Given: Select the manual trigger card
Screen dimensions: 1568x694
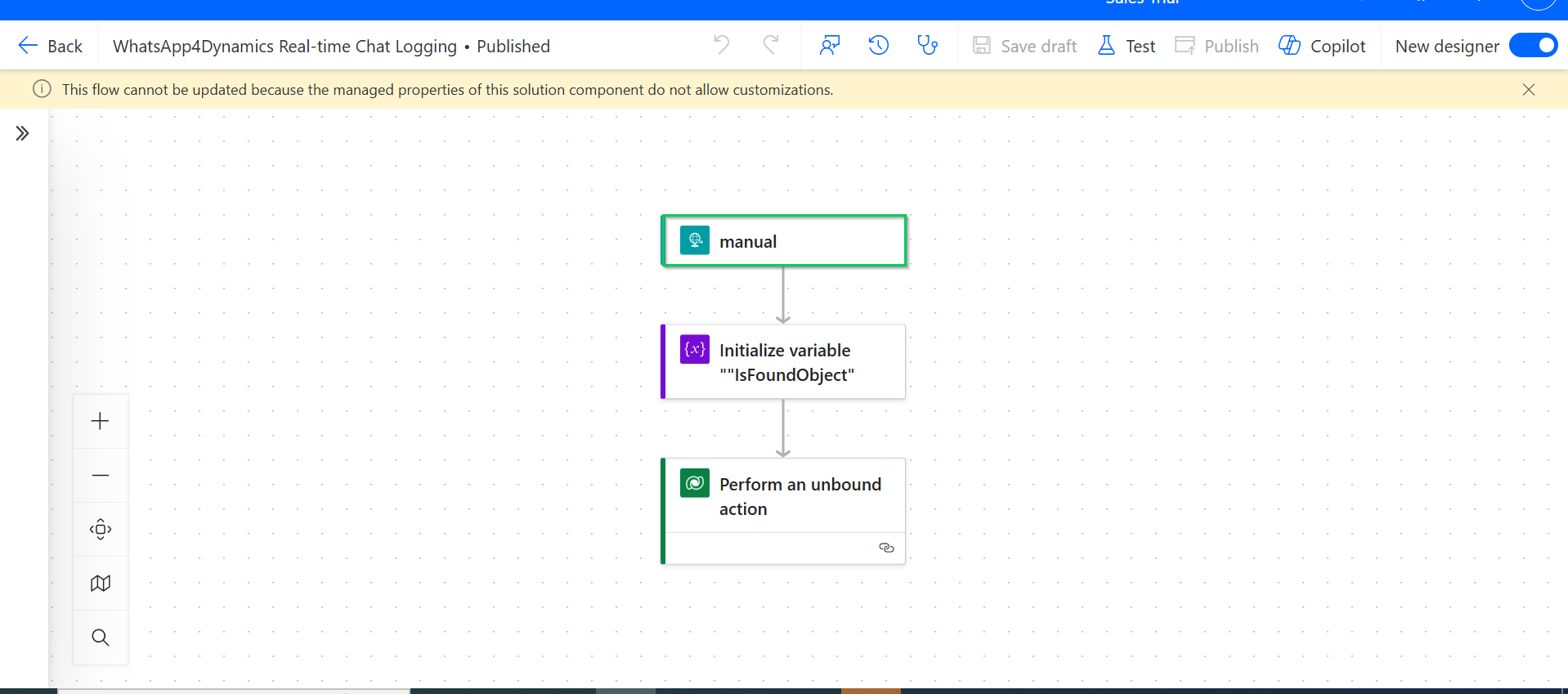Looking at the screenshot, I should 783,241.
